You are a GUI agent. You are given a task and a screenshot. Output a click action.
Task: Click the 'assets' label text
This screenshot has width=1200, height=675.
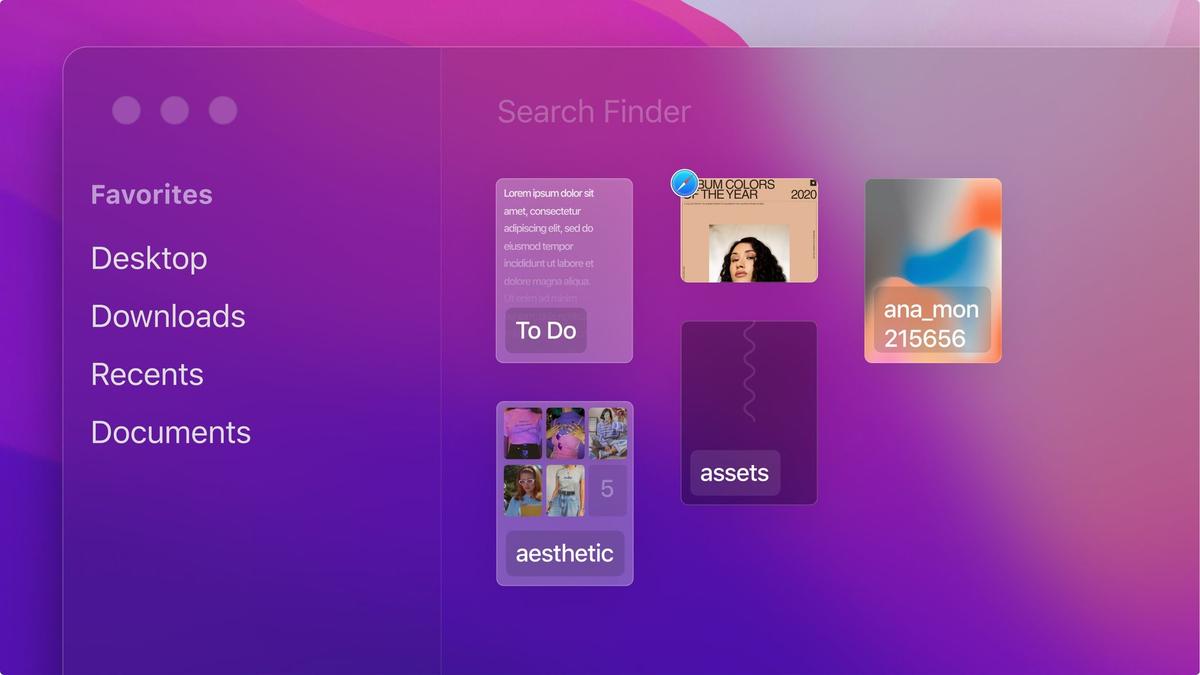734,472
